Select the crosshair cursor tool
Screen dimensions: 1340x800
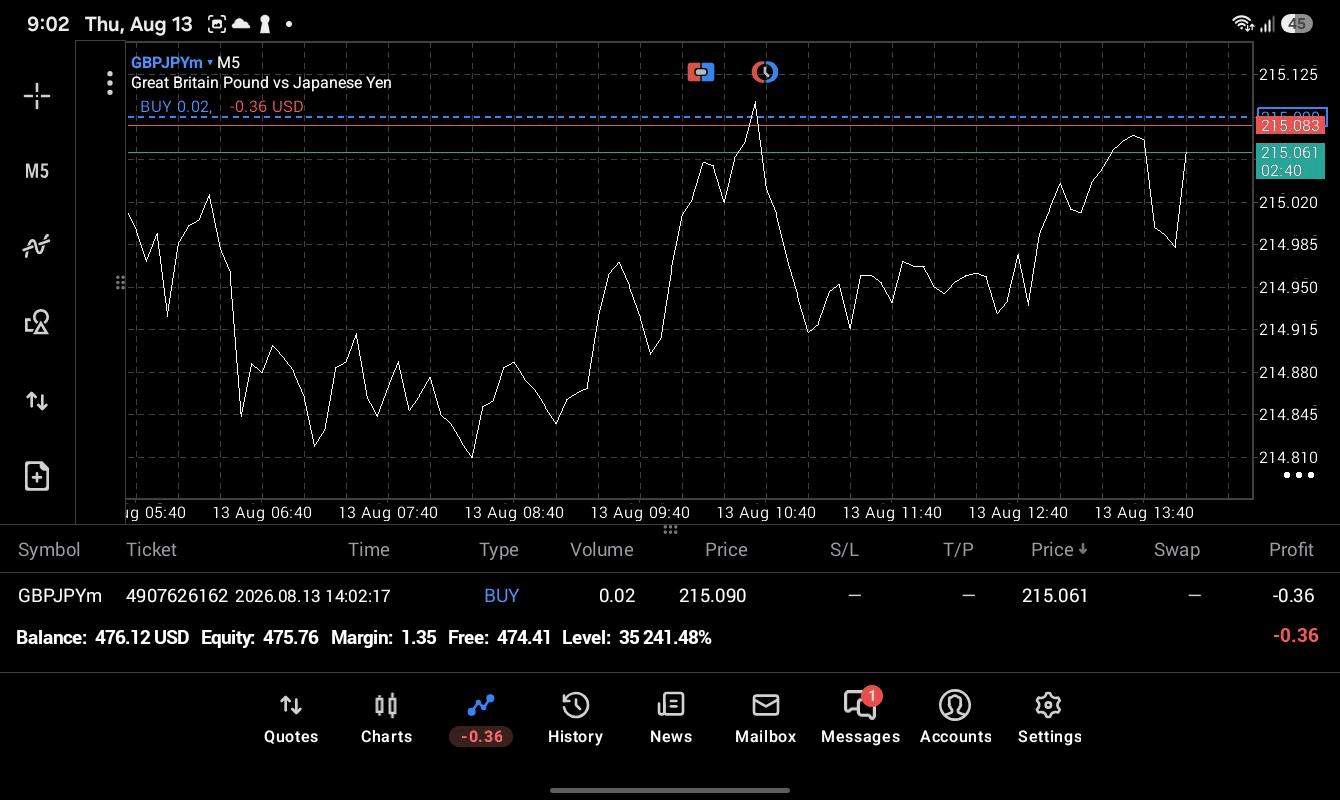point(37,96)
